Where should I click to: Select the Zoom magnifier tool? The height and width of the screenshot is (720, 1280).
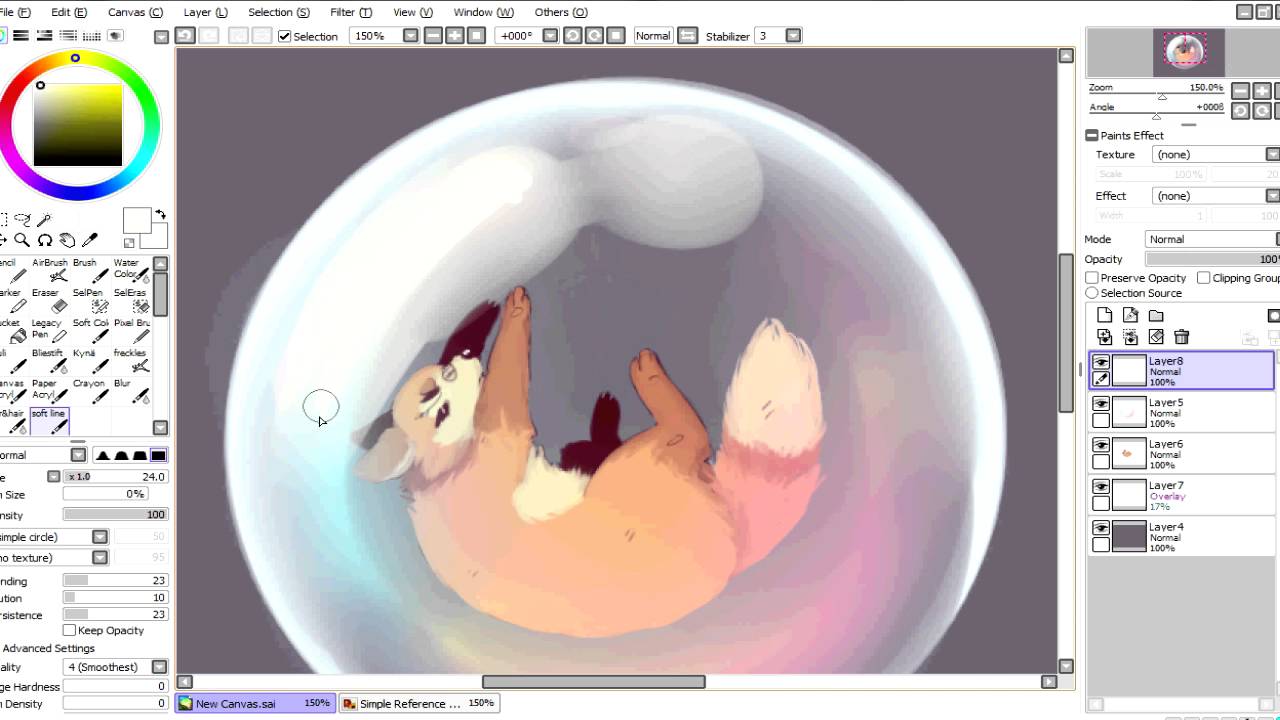[x=22, y=240]
